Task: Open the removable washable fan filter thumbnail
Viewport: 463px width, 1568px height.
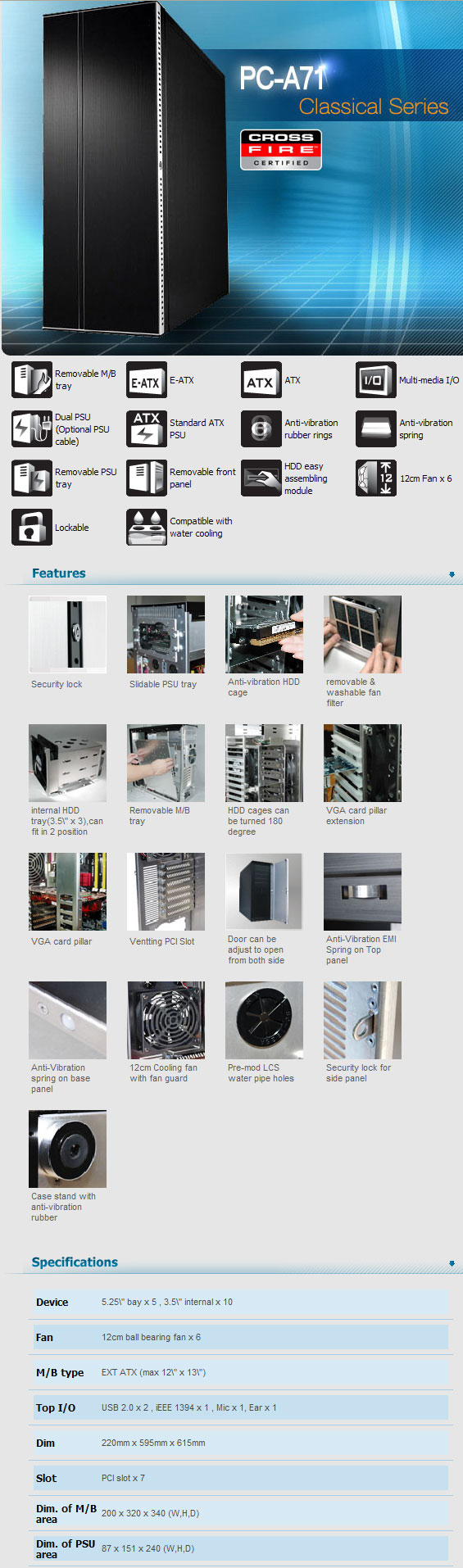Action: [362, 634]
